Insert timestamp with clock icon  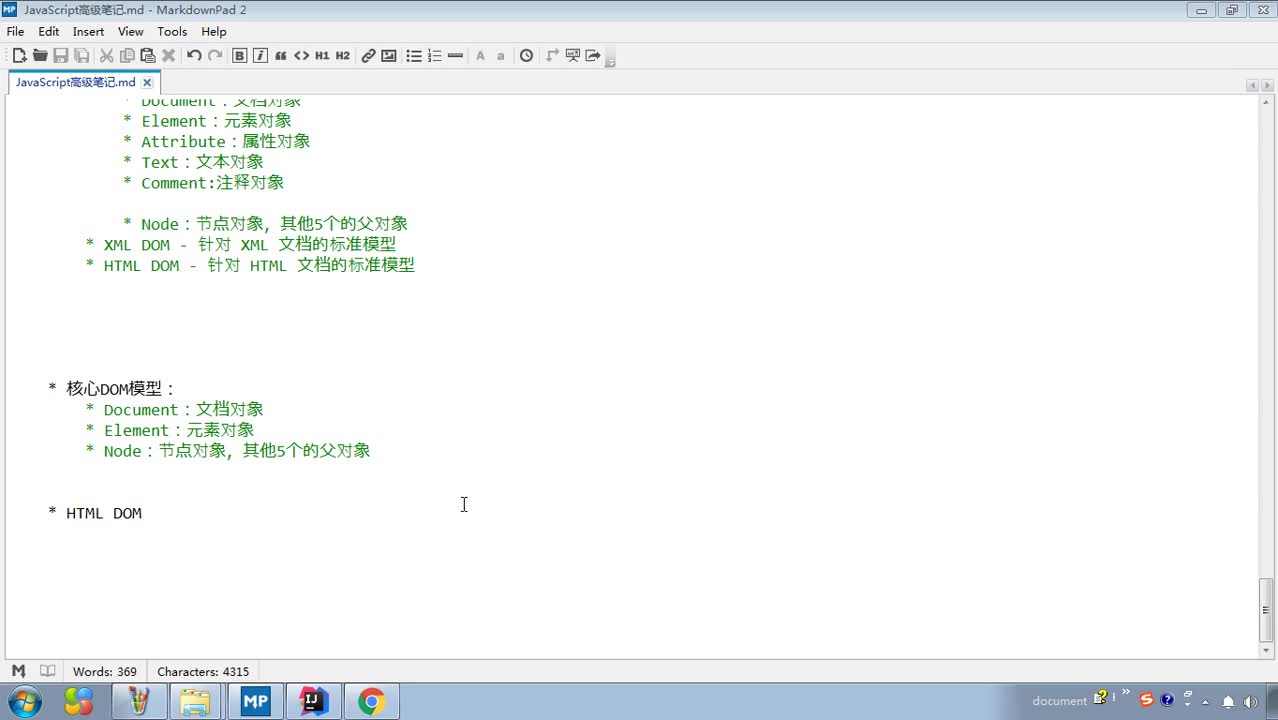527,56
